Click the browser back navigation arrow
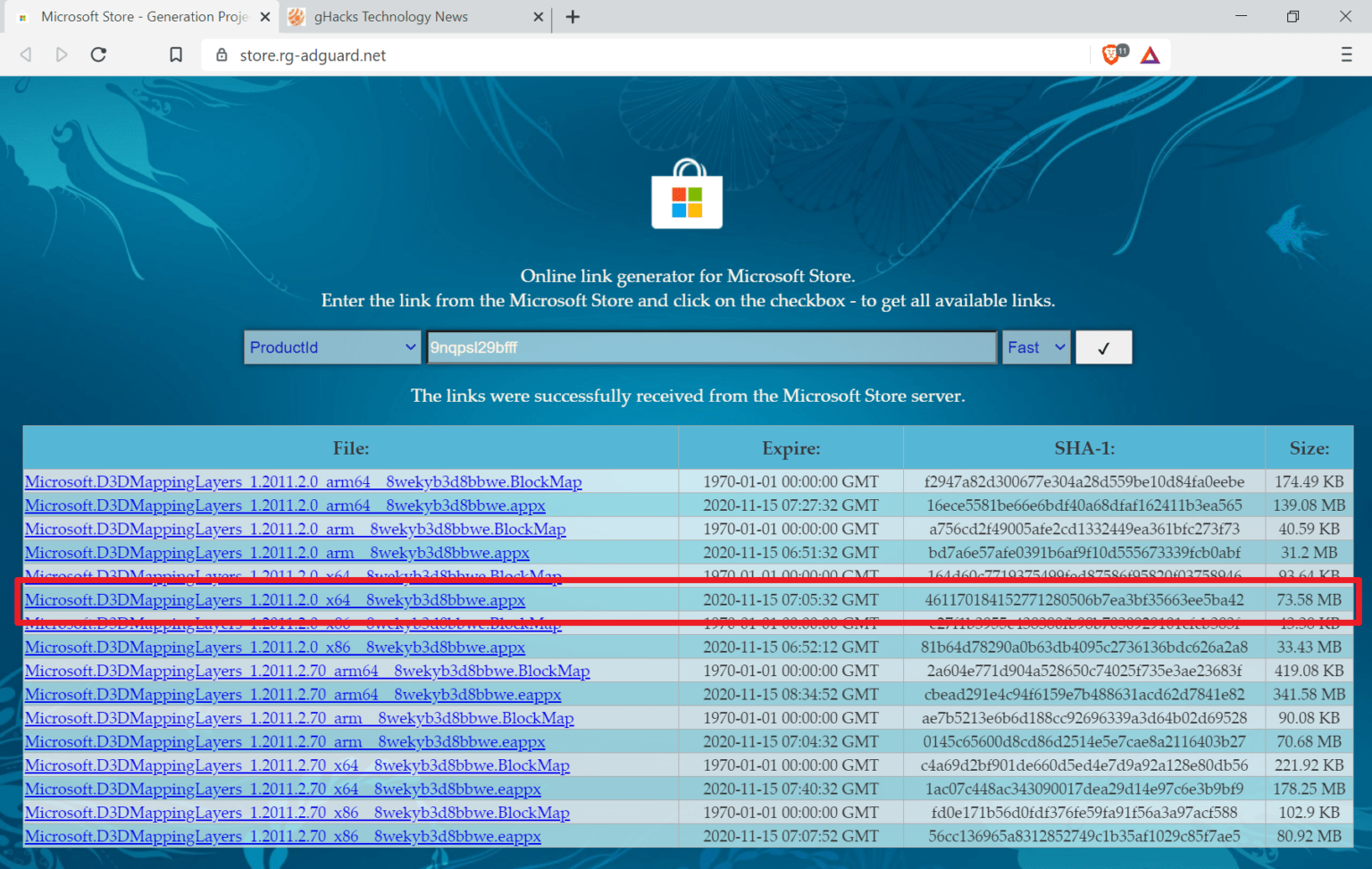 [25, 54]
